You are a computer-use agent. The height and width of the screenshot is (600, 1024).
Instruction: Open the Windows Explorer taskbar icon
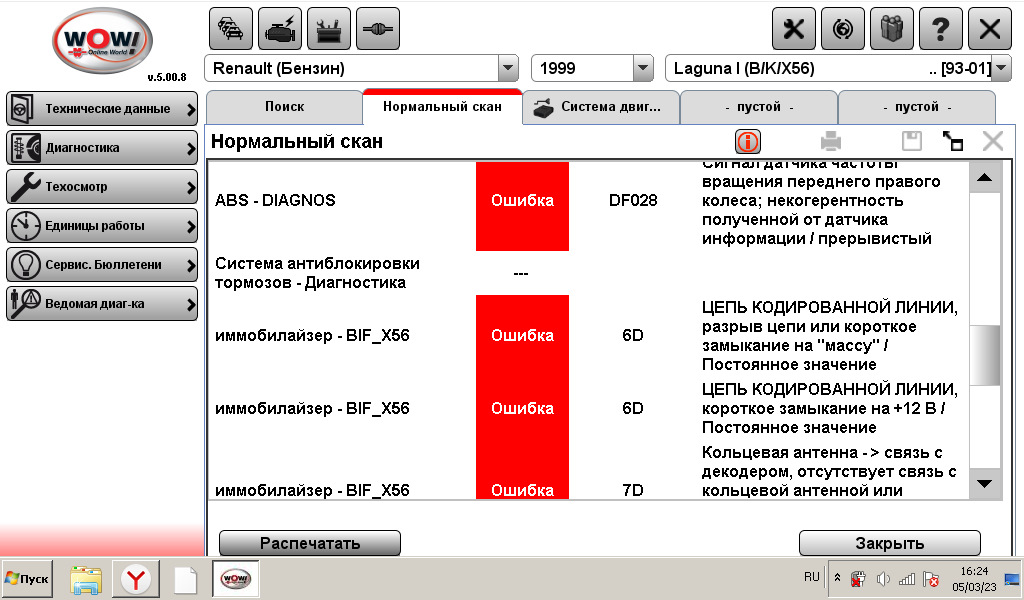(86, 578)
